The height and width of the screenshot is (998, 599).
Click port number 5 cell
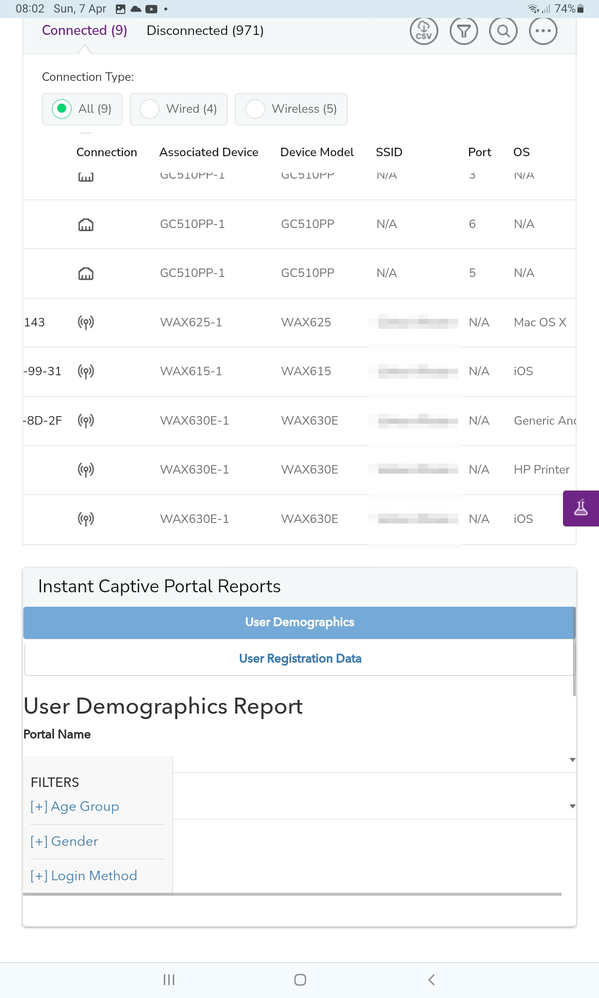click(x=472, y=273)
